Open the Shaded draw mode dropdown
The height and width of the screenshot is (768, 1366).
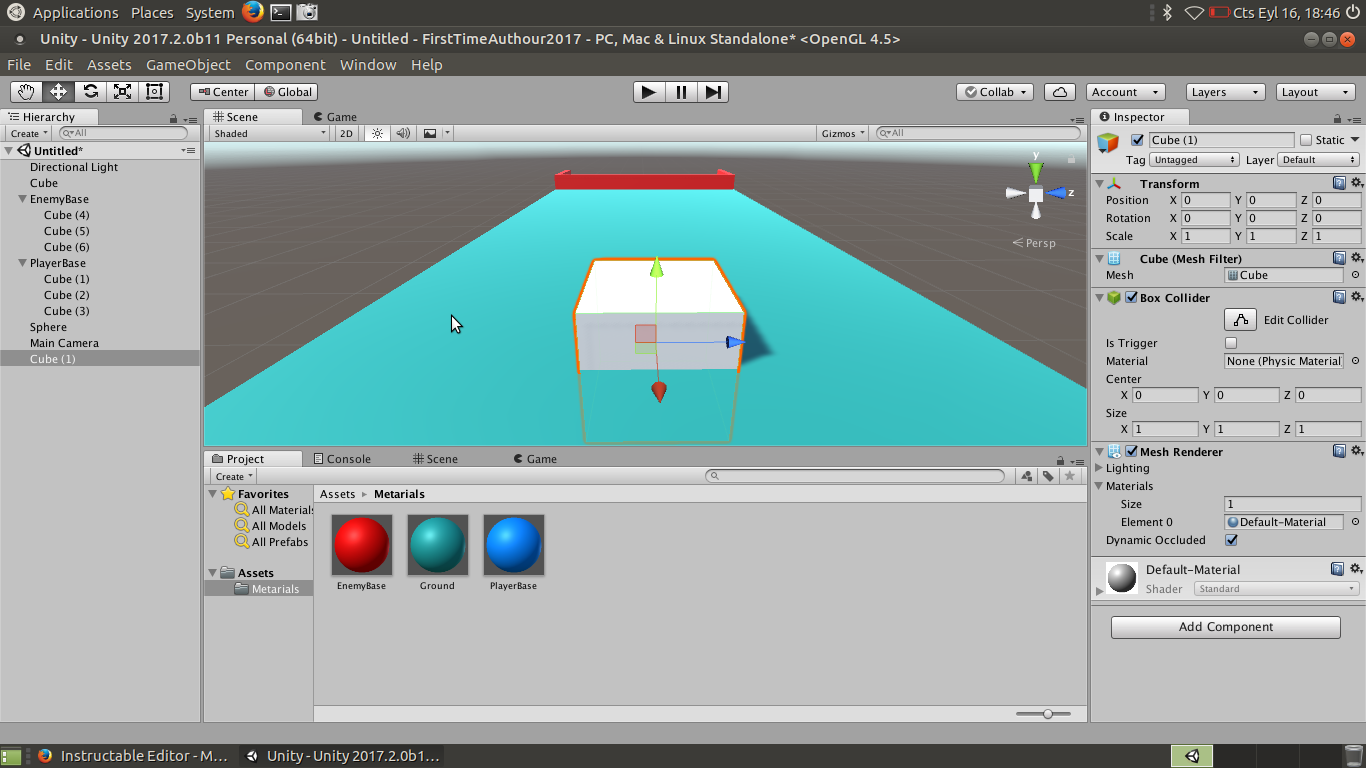point(269,133)
